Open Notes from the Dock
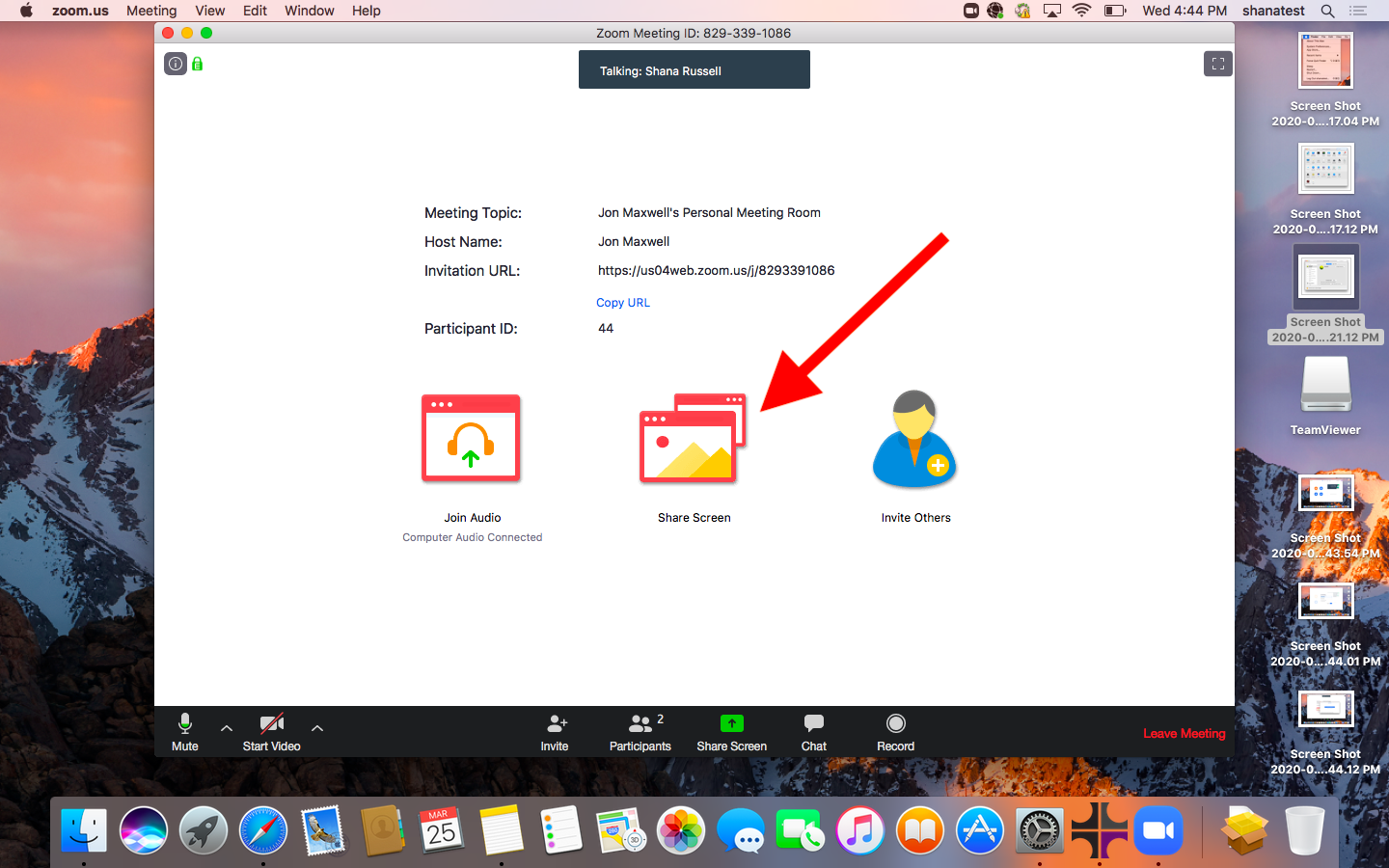Viewport: 1389px width, 868px height. coord(502,829)
